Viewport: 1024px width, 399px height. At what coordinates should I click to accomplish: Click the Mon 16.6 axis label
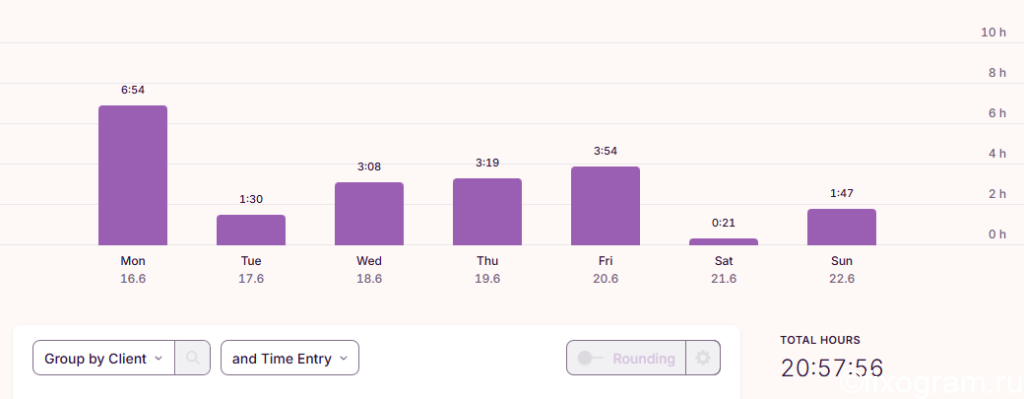133,270
